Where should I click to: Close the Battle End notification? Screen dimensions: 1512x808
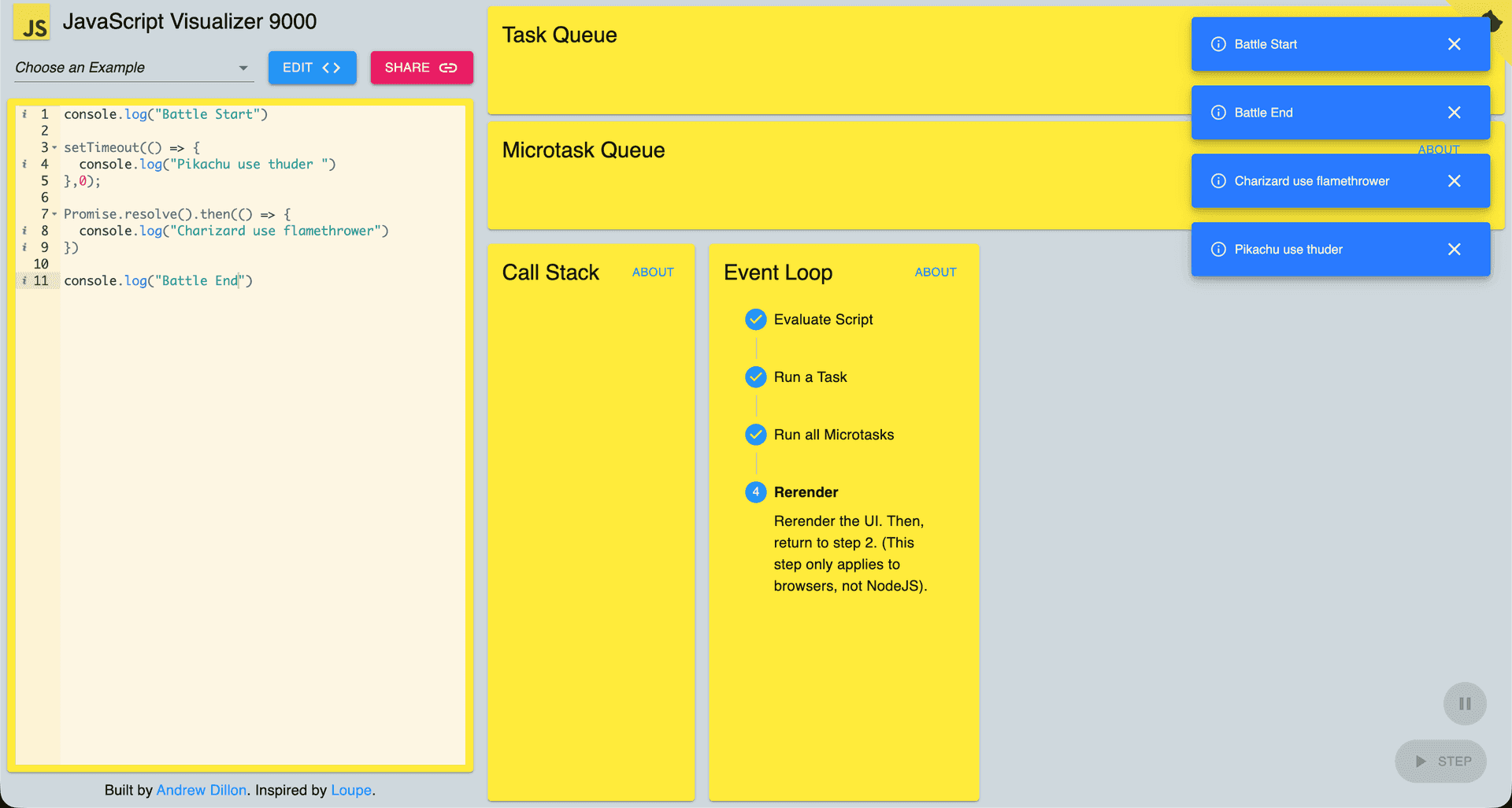pos(1454,113)
